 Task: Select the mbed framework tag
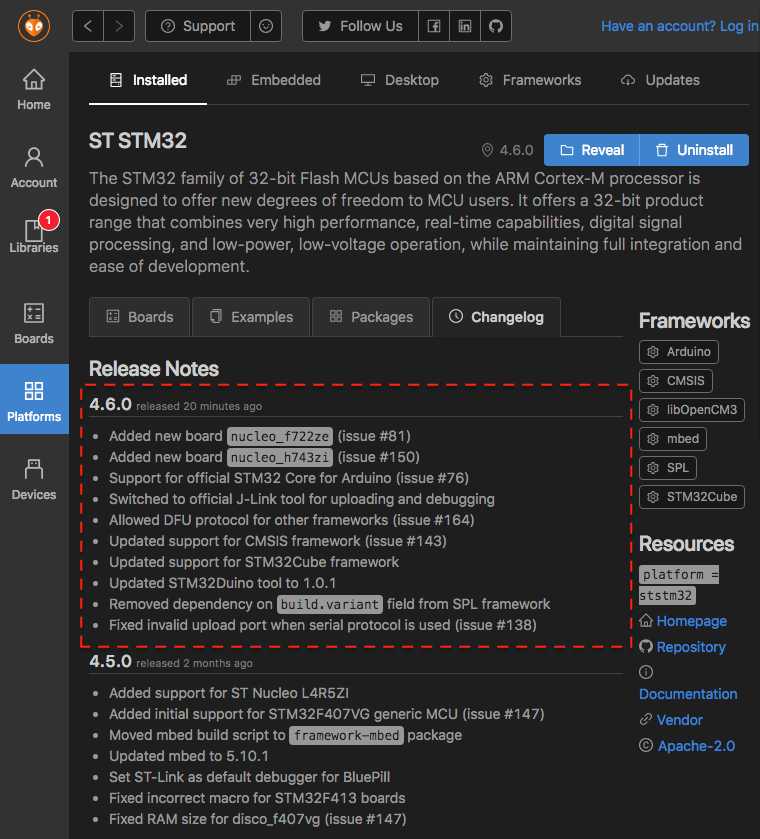coord(673,439)
